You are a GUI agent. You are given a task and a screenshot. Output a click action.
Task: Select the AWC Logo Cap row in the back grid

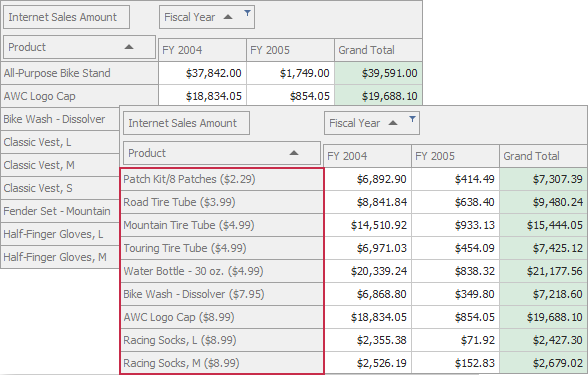click(x=79, y=96)
